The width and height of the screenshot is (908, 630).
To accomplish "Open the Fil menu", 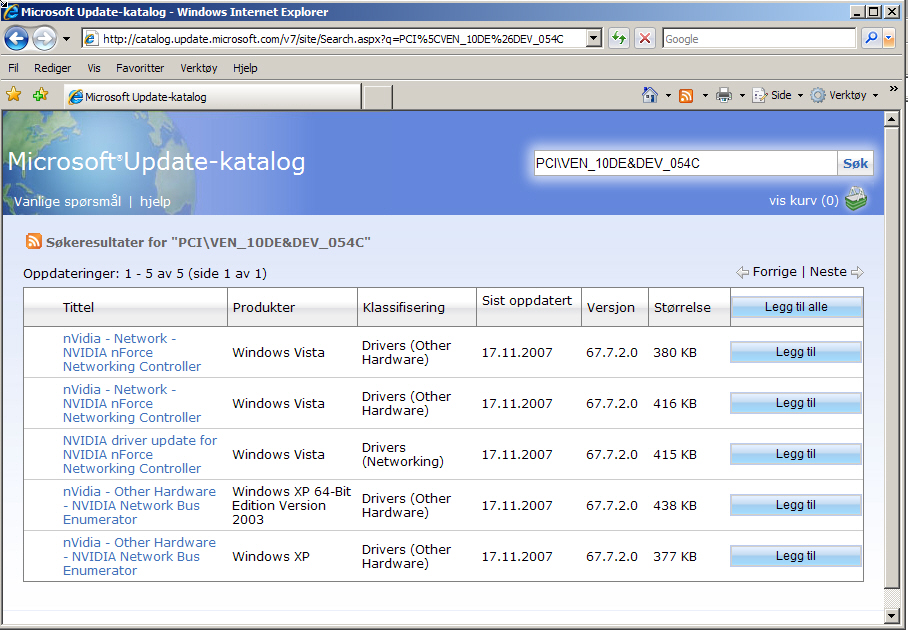I will coord(13,68).
